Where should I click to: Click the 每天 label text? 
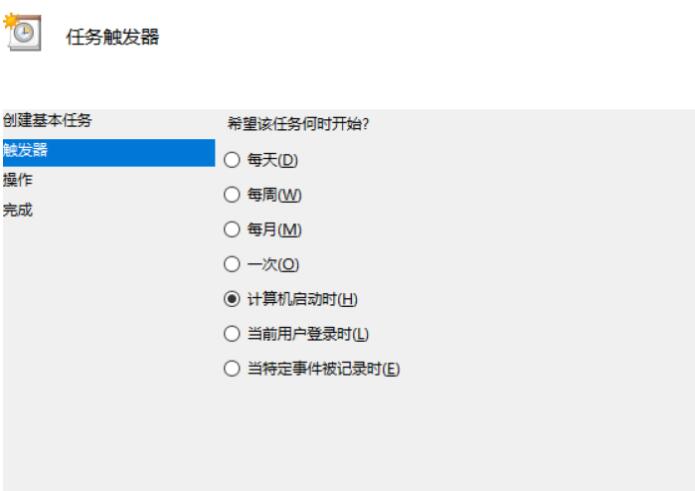(x=262, y=160)
